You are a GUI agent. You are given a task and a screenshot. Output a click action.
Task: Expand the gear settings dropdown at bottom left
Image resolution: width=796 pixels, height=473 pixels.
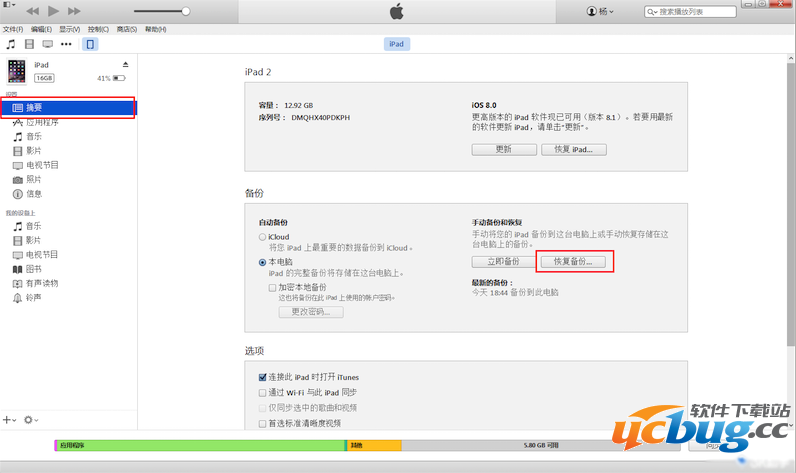(x=31, y=420)
